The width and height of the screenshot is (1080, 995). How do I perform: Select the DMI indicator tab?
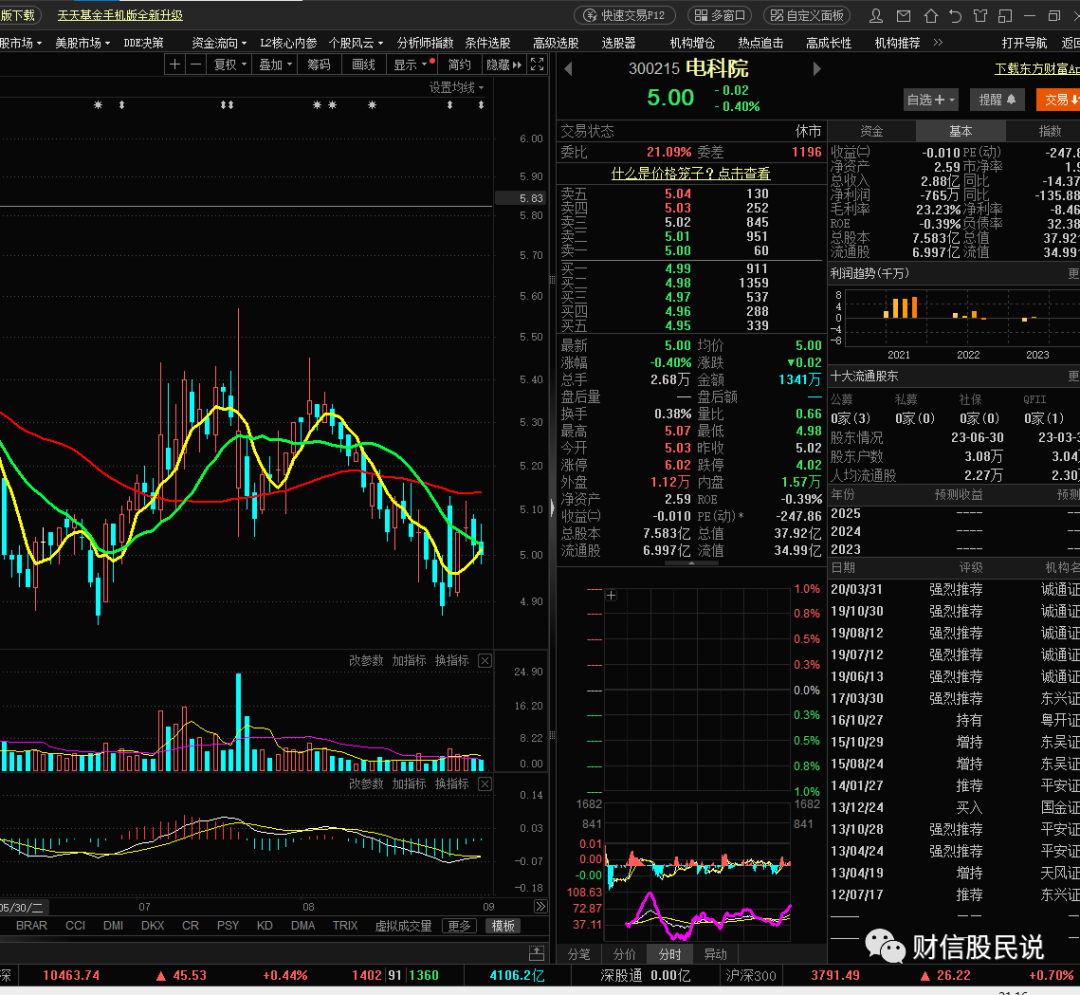(113, 925)
